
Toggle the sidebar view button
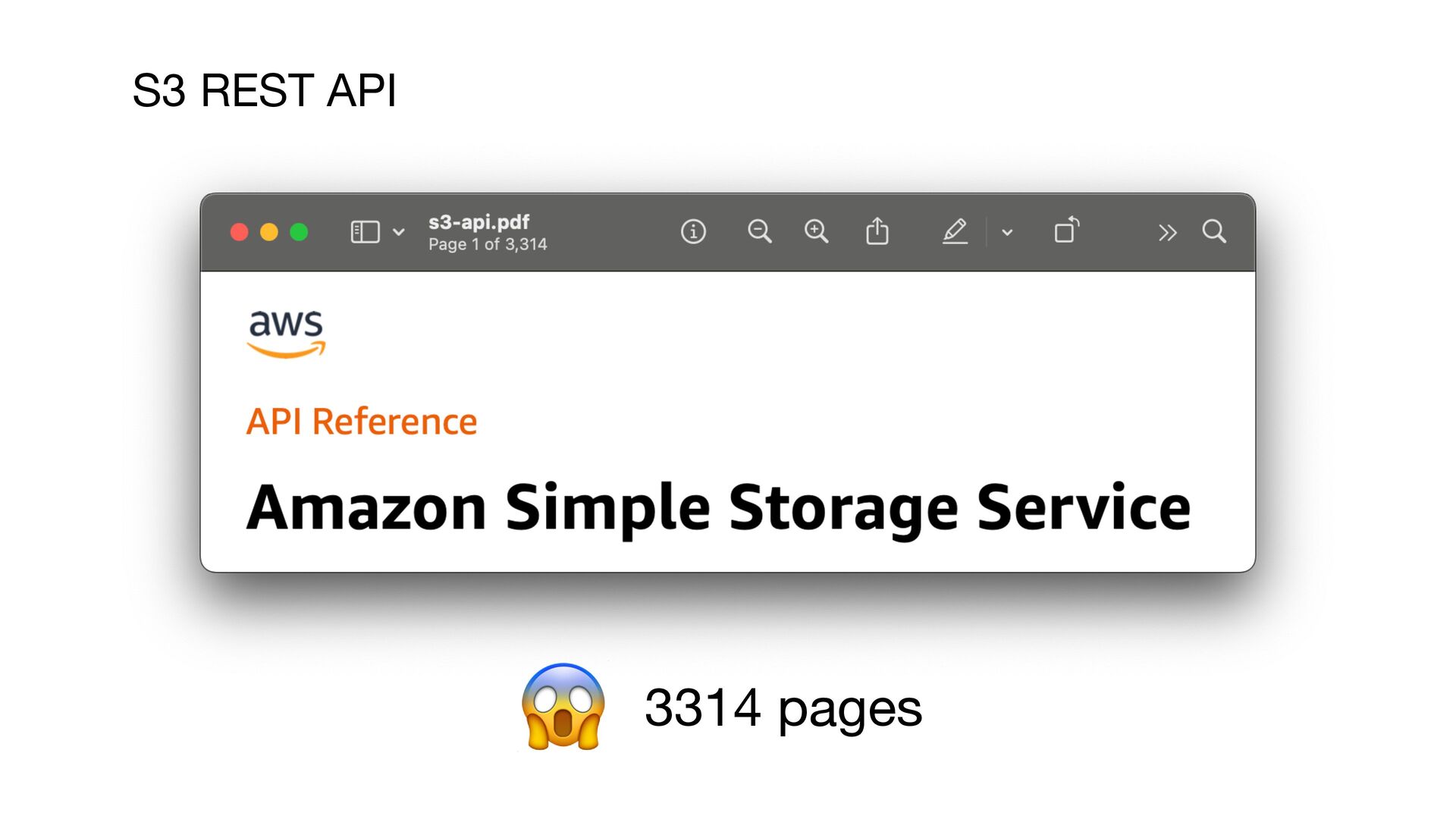(x=365, y=232)
